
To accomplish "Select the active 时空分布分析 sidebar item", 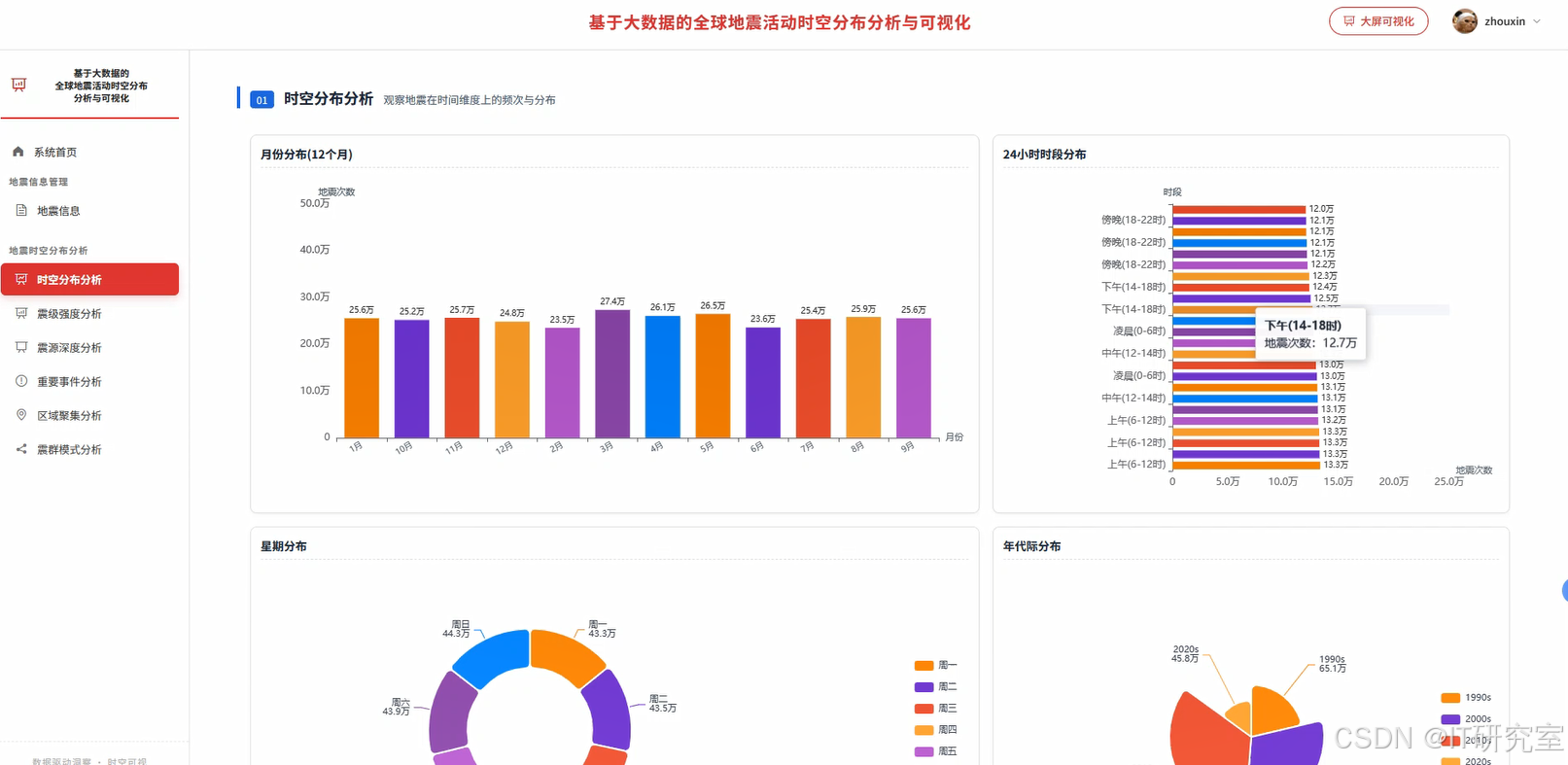I will tap(89, 279).
